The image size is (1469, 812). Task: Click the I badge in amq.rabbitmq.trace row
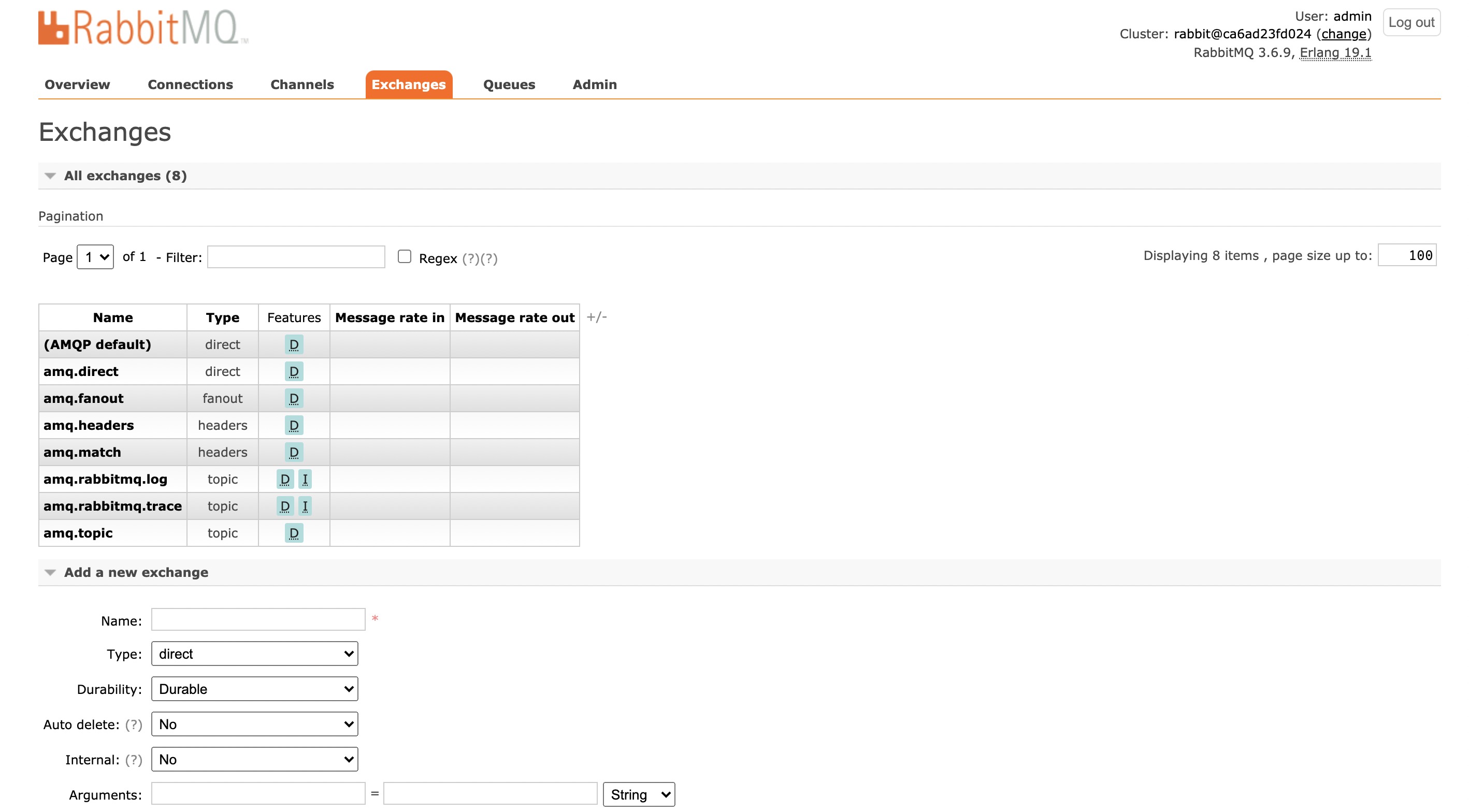click(x=305, y=506)
